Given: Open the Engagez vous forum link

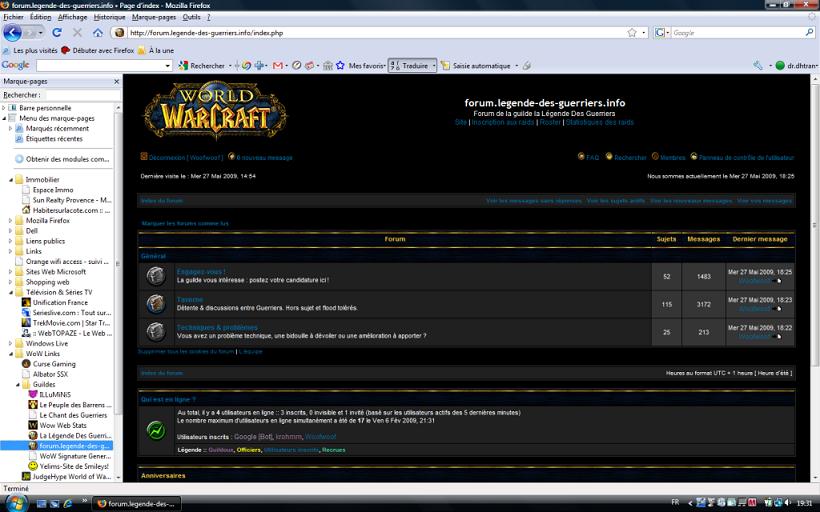Looking at the screenshot, I should click(x=201, y=271).
